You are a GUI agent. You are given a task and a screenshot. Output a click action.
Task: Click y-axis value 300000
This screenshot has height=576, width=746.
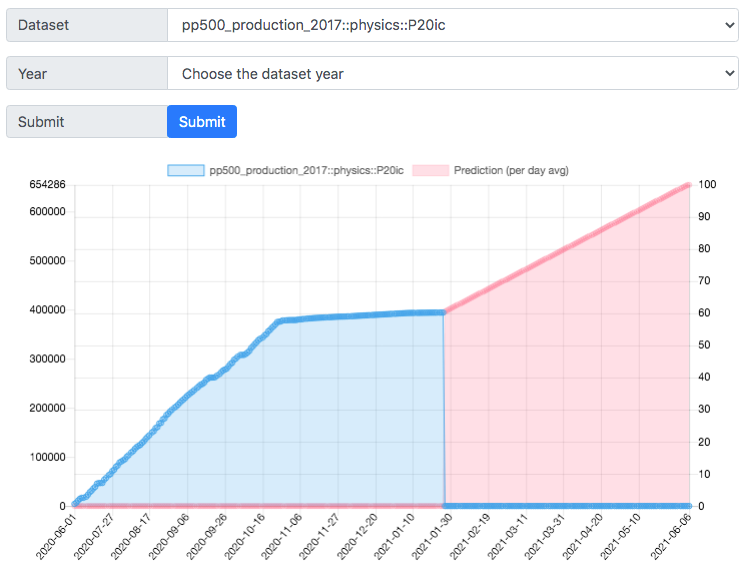pyautogui.click(x=48, y=359)
